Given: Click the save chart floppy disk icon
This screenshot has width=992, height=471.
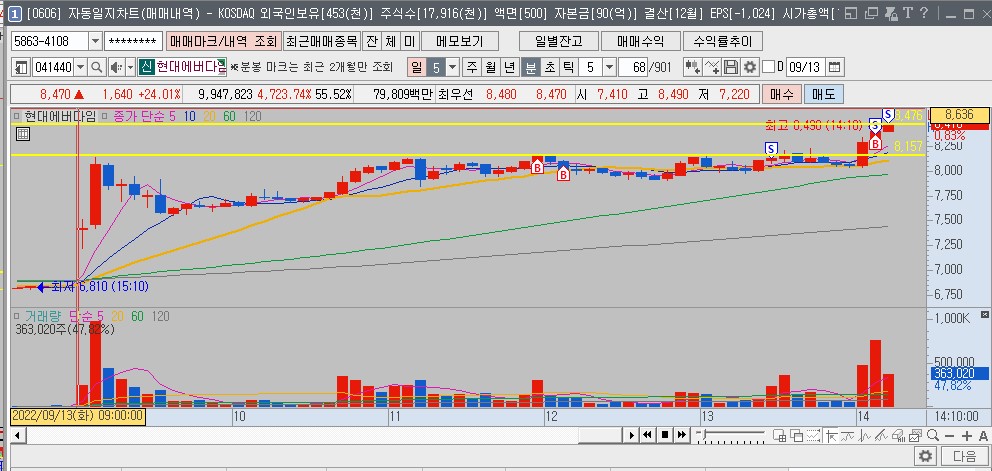Looking at the screenshot, I should click(731, 67).
